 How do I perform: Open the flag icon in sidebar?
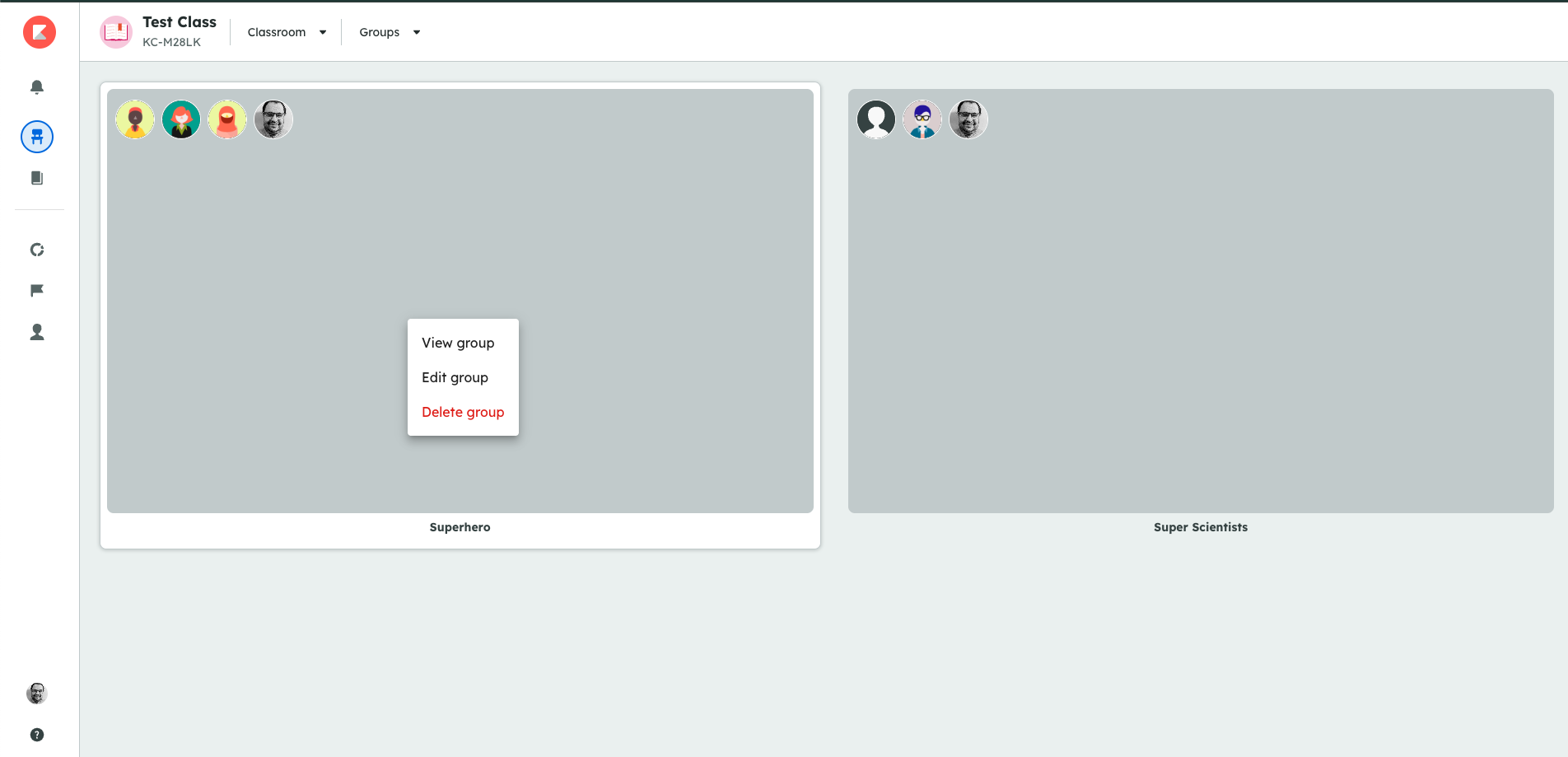37,290
